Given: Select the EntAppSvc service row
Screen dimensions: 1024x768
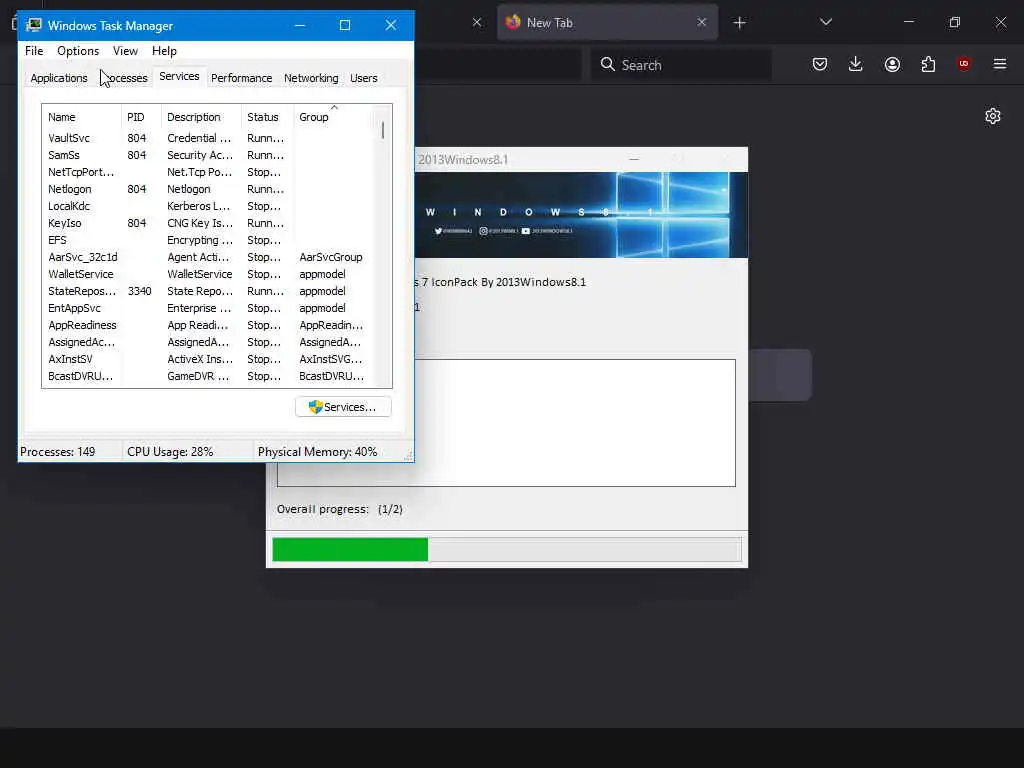Looking at the screenshot, I should click(x=208, y=308).
